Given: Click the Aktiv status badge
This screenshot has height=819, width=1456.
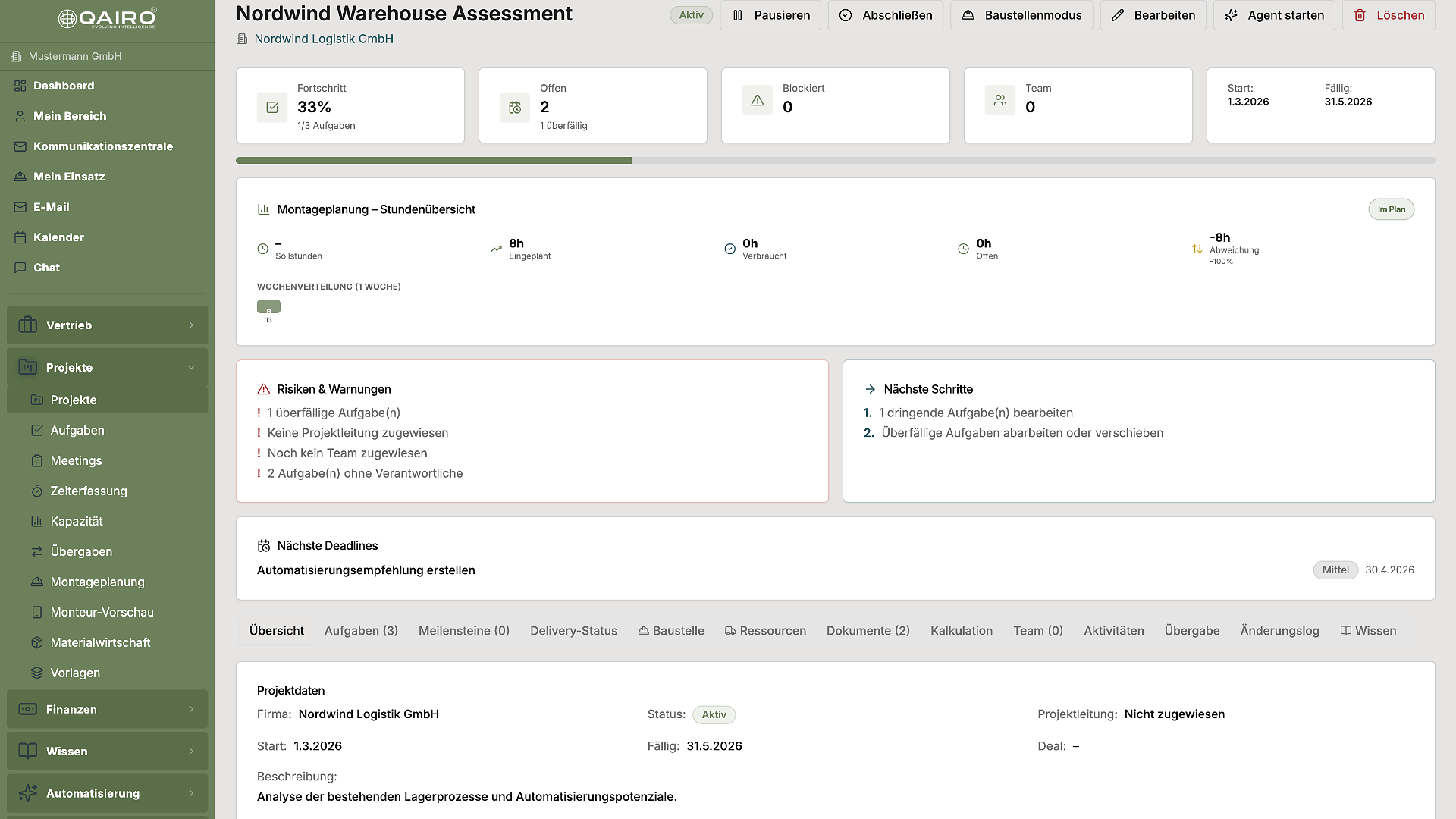Looking at the screenshot, I should point(690,14).
